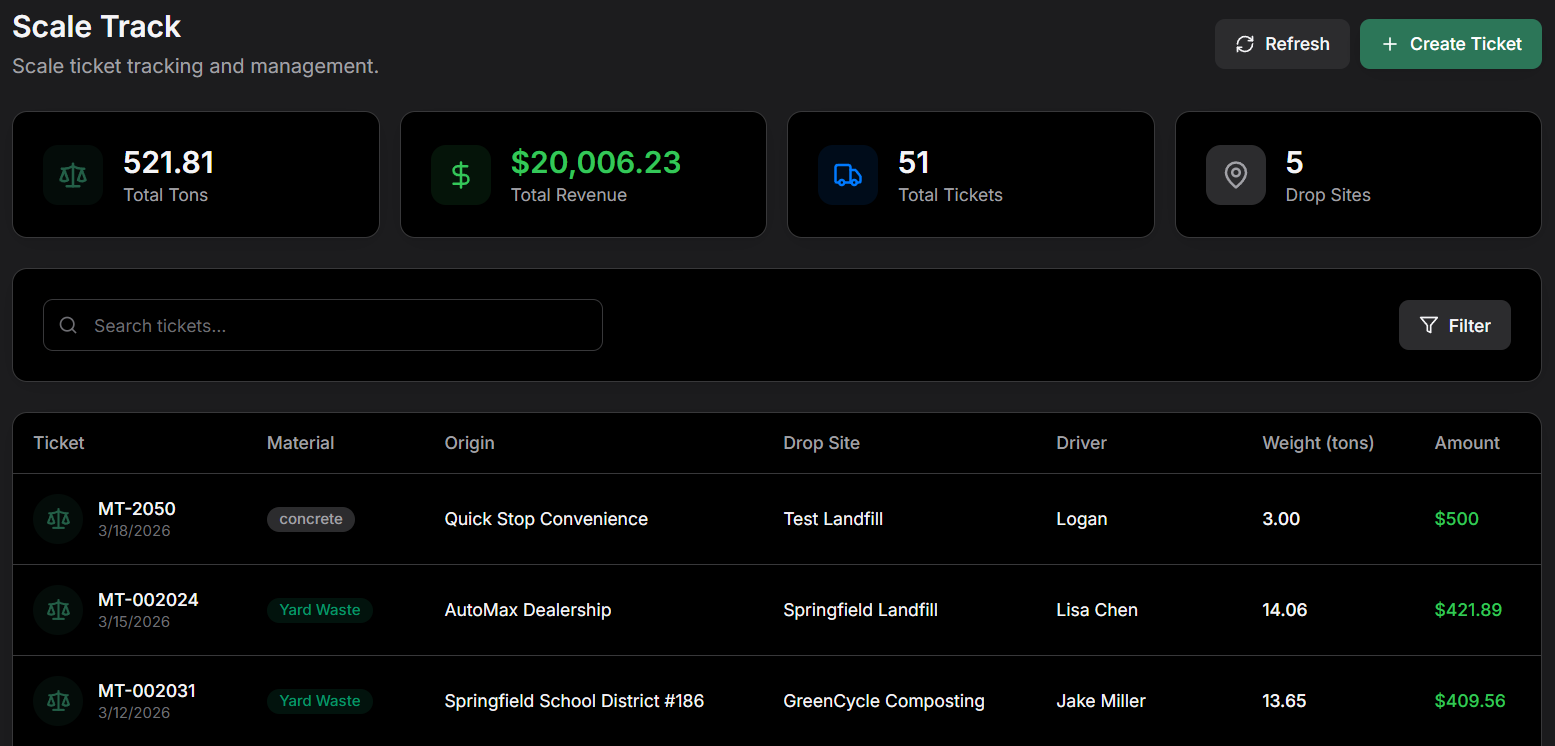Viewport: 1555px width, 746px height.
Task: Click the dollar sign Total Revenue icon
Action: click(461, 175)
